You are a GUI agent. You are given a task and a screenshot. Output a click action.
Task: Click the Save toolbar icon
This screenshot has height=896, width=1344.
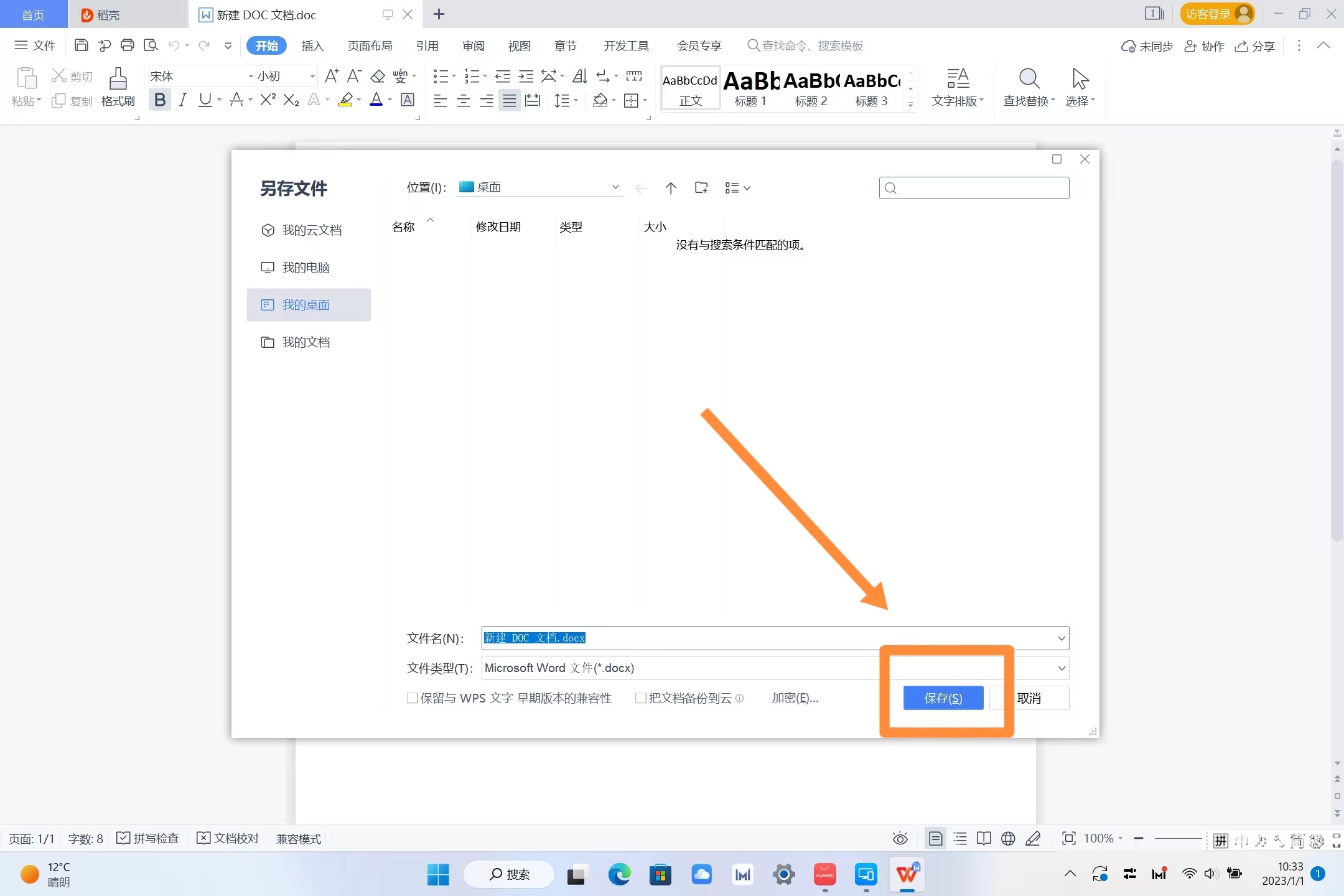pyautogui.click(x=81, y=45)
